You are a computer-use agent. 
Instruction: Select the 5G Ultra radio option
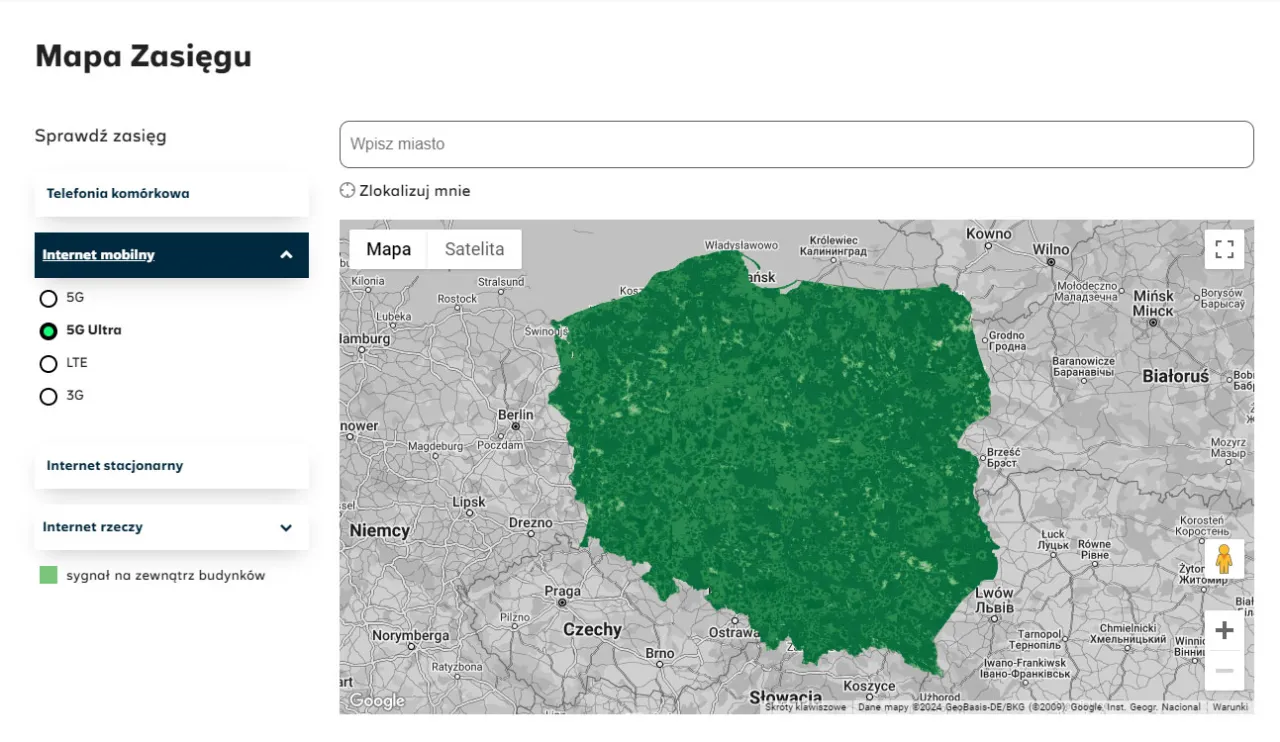[x=48, y=331]
